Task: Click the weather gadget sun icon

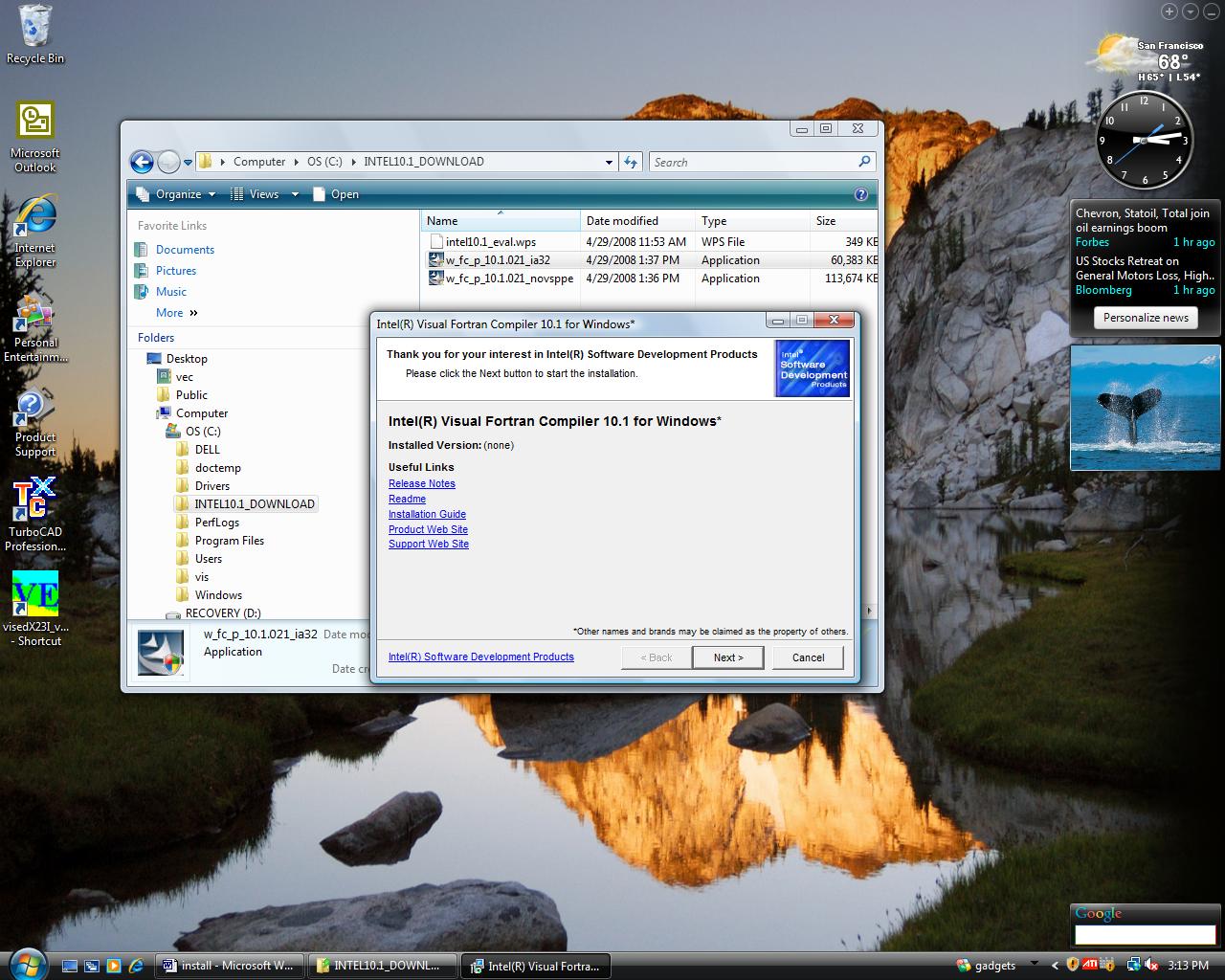Action: (x=1116, y=54)
